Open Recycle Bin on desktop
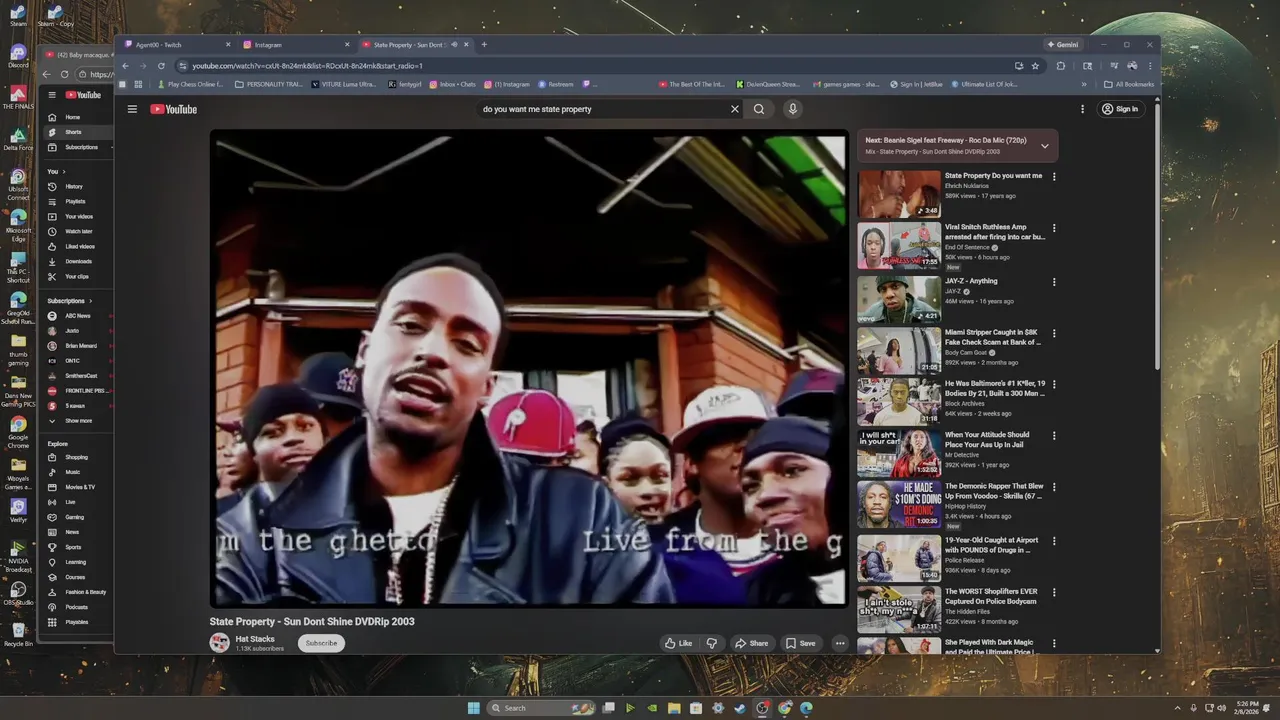 (x=18, y=634)
